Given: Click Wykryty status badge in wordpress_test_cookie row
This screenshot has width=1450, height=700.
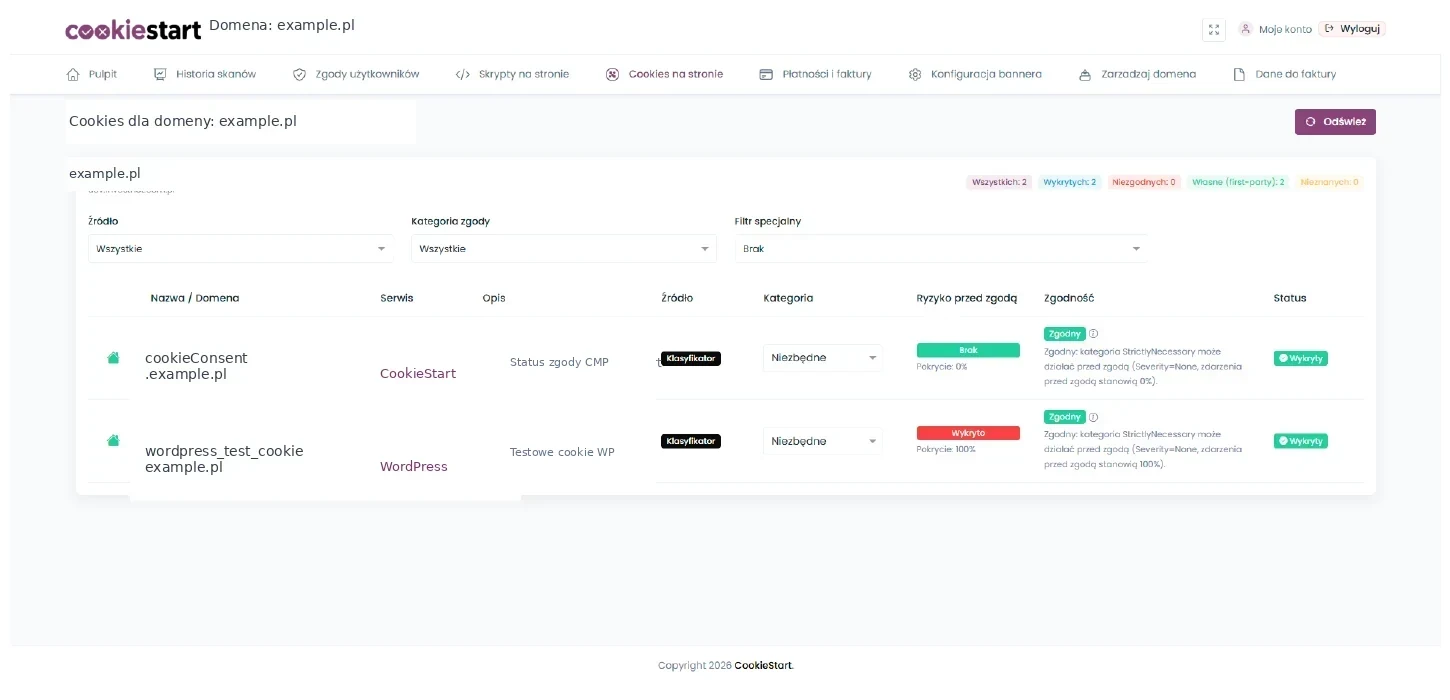Looking at the screenshot, I should point(1301,441).
